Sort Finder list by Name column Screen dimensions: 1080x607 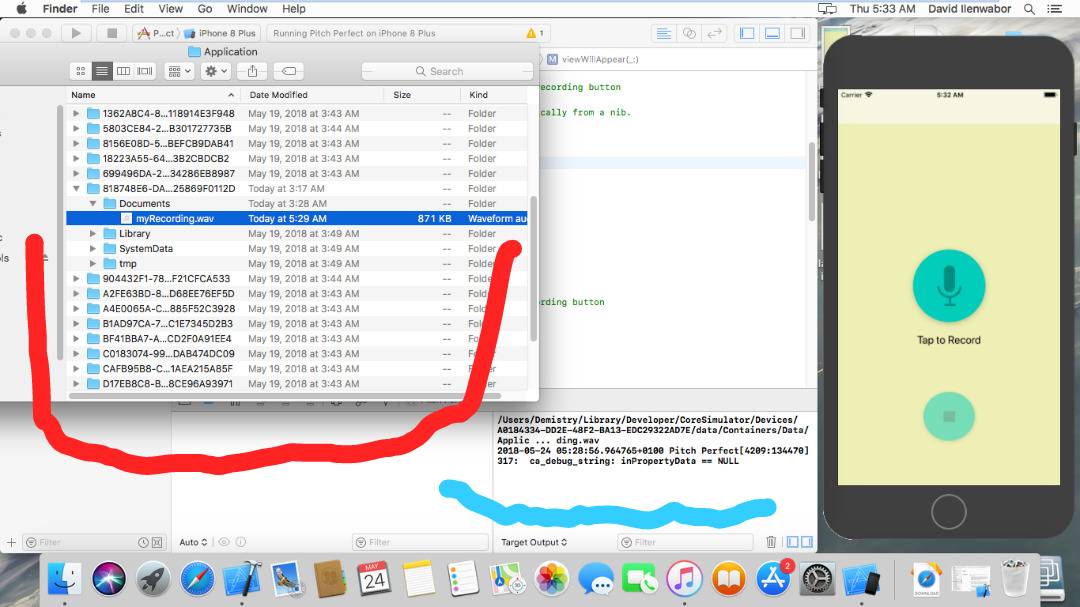[x=153, y=94]
